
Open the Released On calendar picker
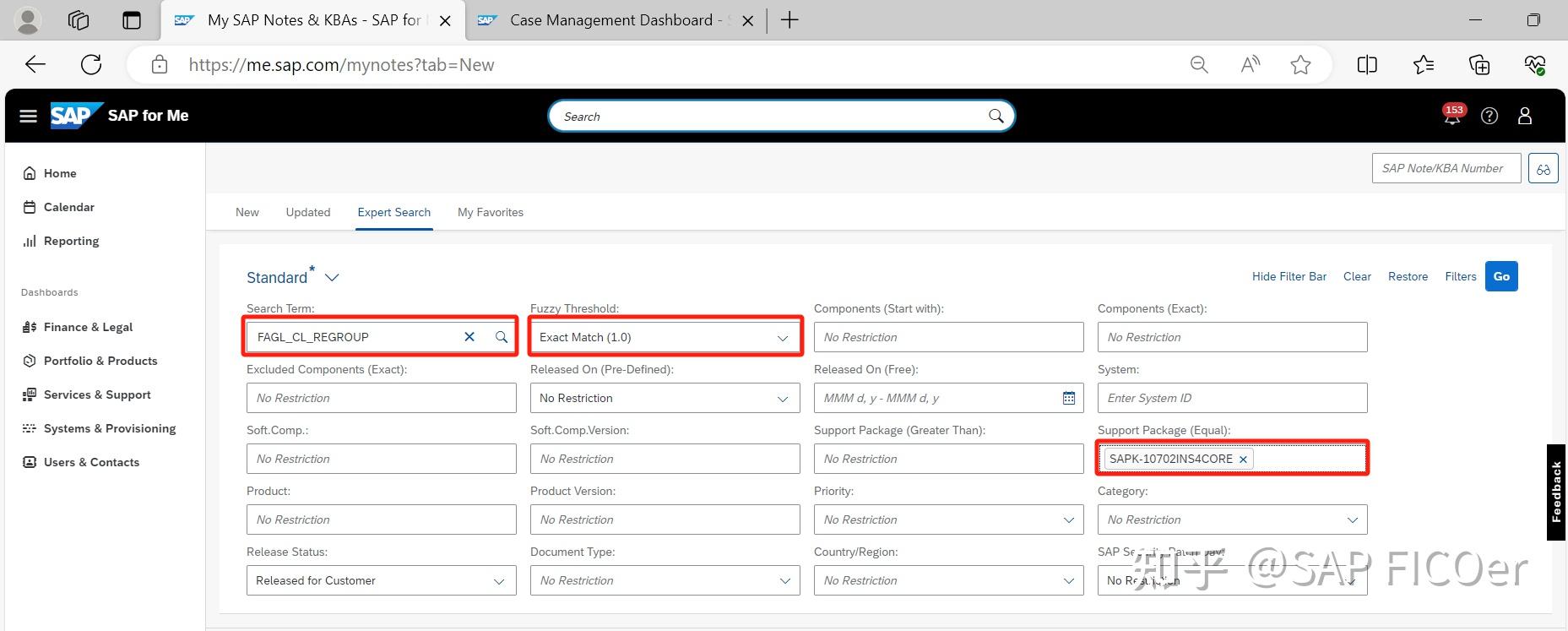[1068, 398]
